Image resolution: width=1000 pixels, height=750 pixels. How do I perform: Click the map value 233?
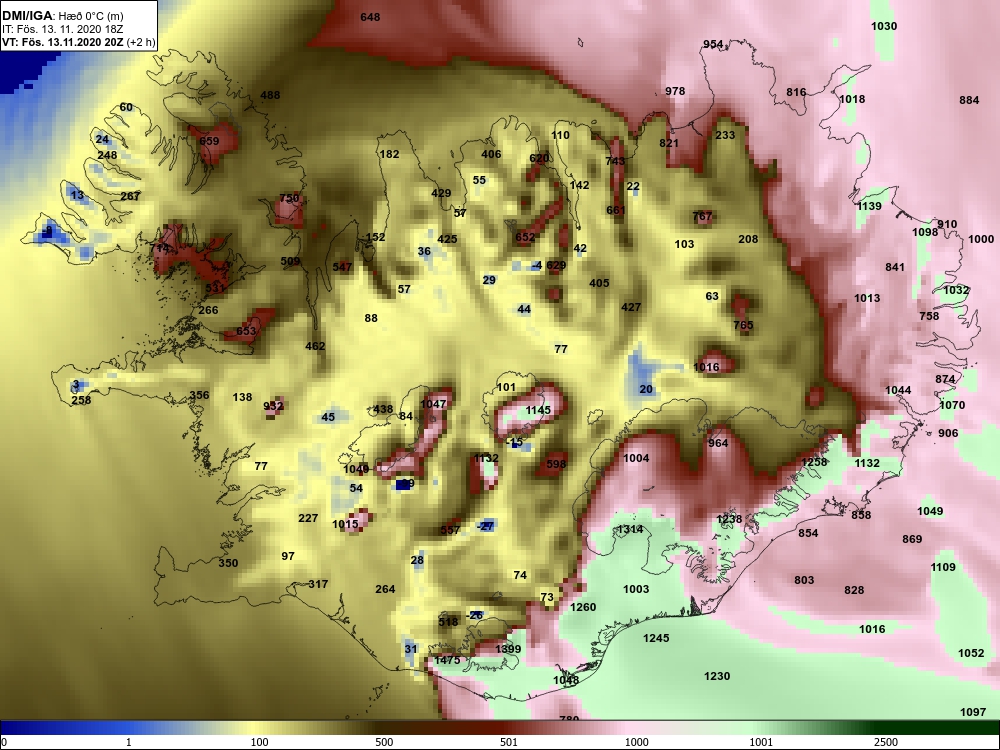(725, 135)
